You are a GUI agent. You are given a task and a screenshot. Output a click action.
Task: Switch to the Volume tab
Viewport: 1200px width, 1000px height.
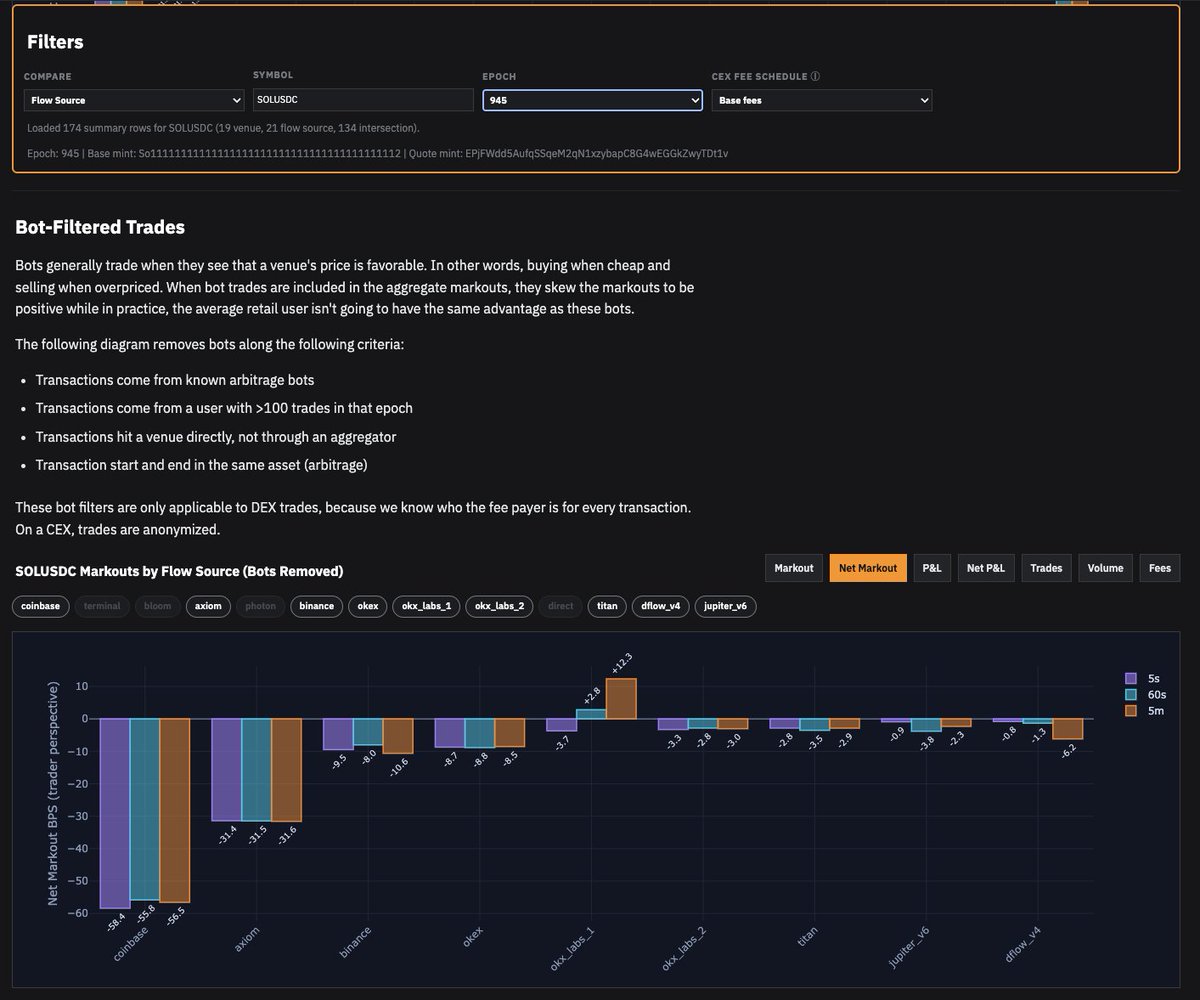tap(1105, 568)
